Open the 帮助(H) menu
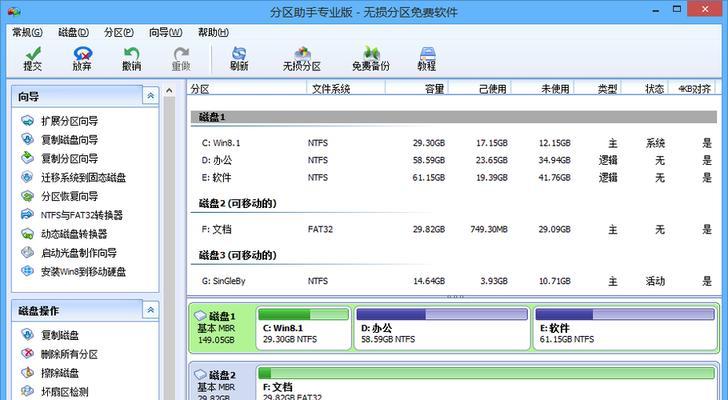The image size is (728, 400). 213,32
